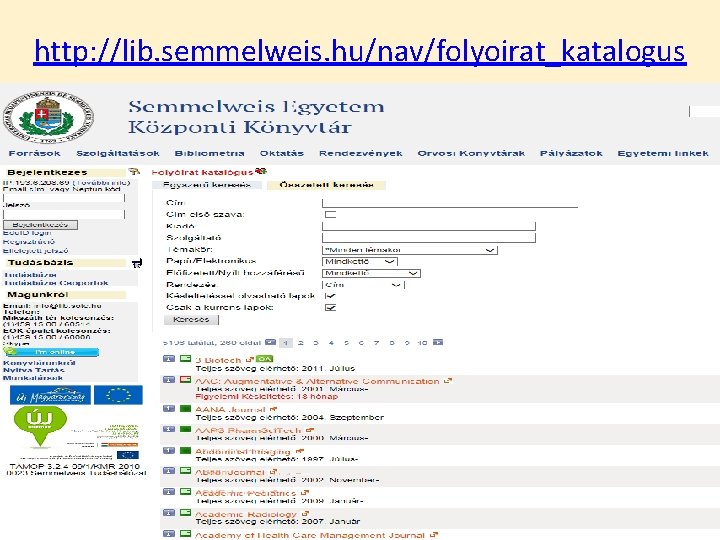This screenshot has height=540, width=720.
Task: Open the EduID login link
Action: [27, 233]
